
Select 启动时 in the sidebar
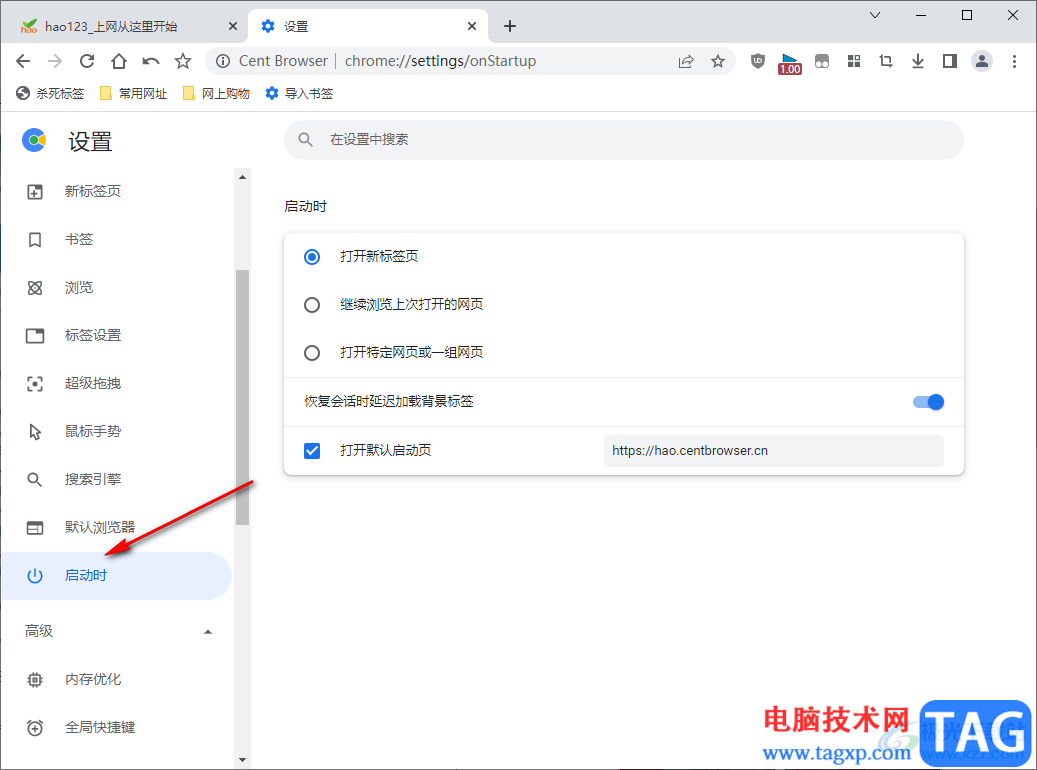(116, 576)
